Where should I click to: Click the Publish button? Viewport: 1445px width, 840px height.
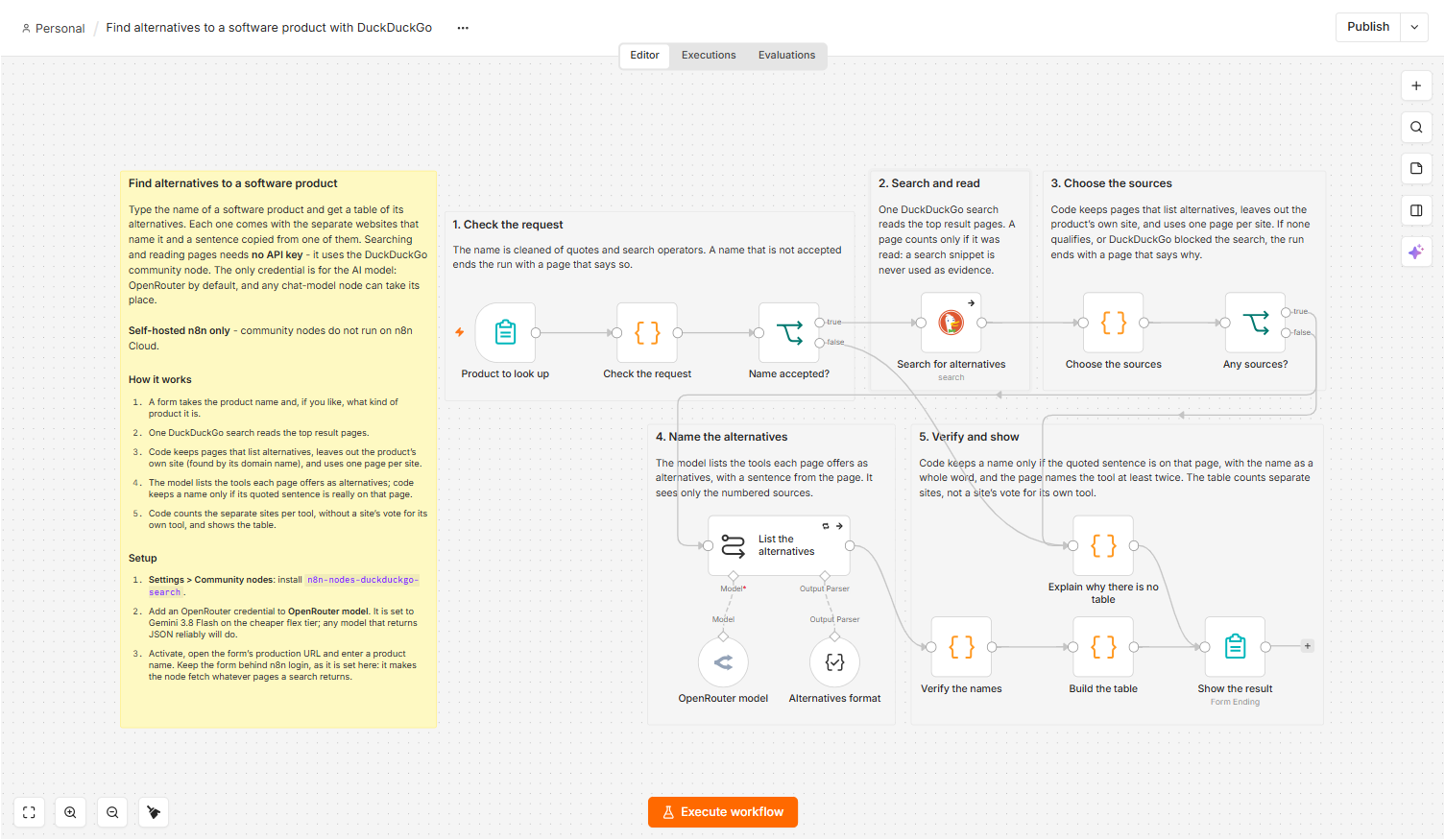(1368, 27)
